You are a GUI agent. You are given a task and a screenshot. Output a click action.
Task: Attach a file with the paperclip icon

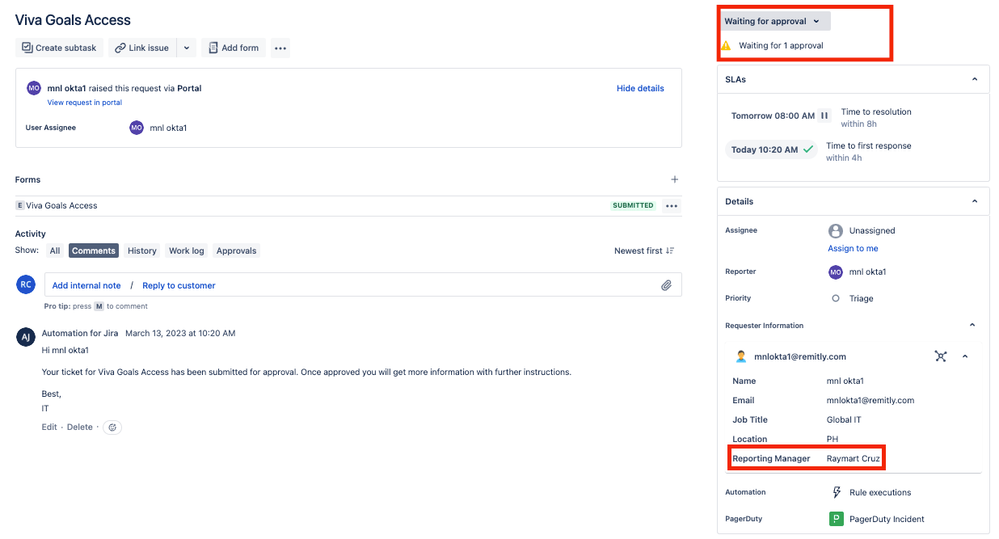click(666, 285)
